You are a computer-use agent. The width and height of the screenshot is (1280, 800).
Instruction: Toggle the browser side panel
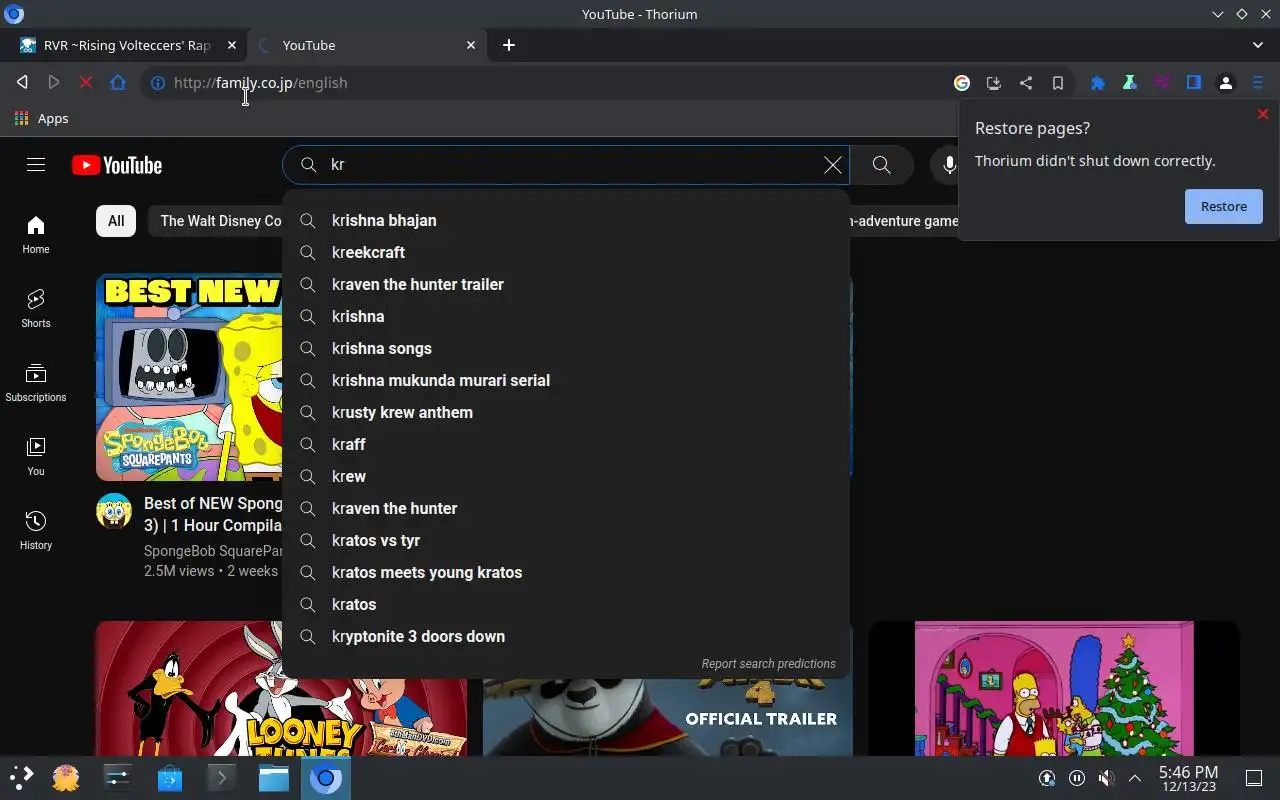(1194, 83)
